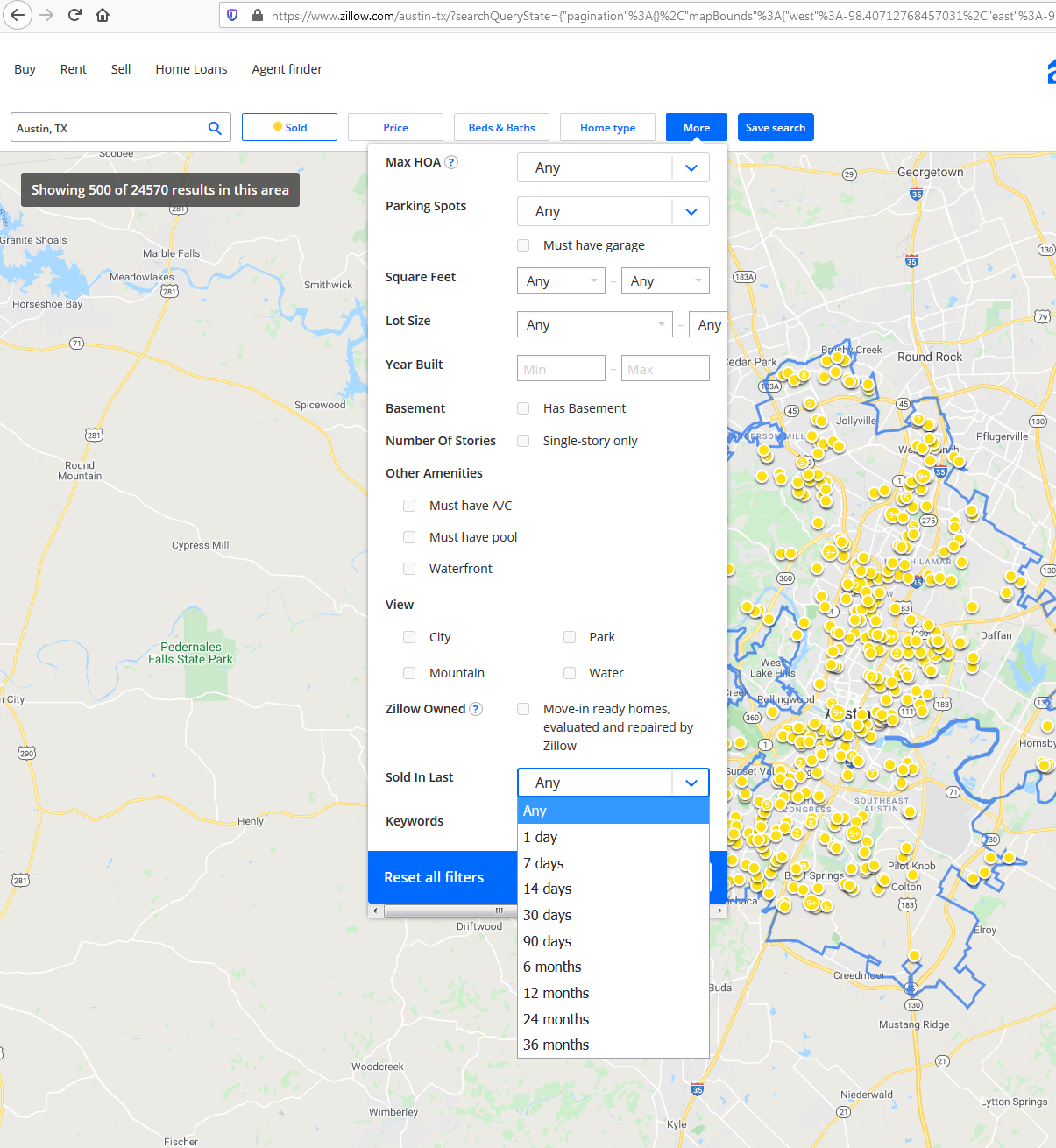Click Round Rock label on map
The height and width of the screenshot is (1148, 1056).
(930, 357)
